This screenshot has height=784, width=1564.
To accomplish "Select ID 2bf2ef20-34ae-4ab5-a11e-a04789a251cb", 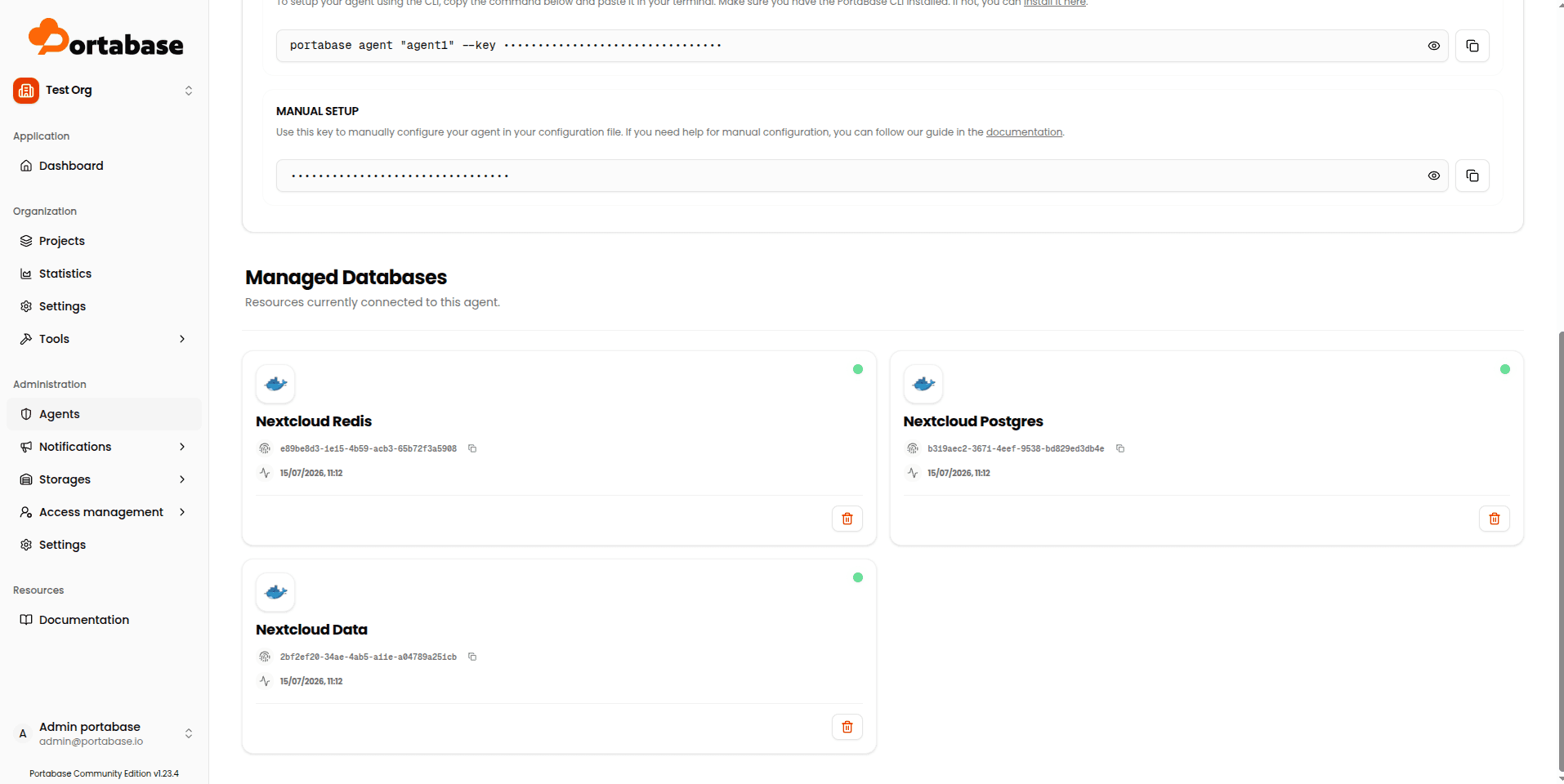I will [369, 657].
